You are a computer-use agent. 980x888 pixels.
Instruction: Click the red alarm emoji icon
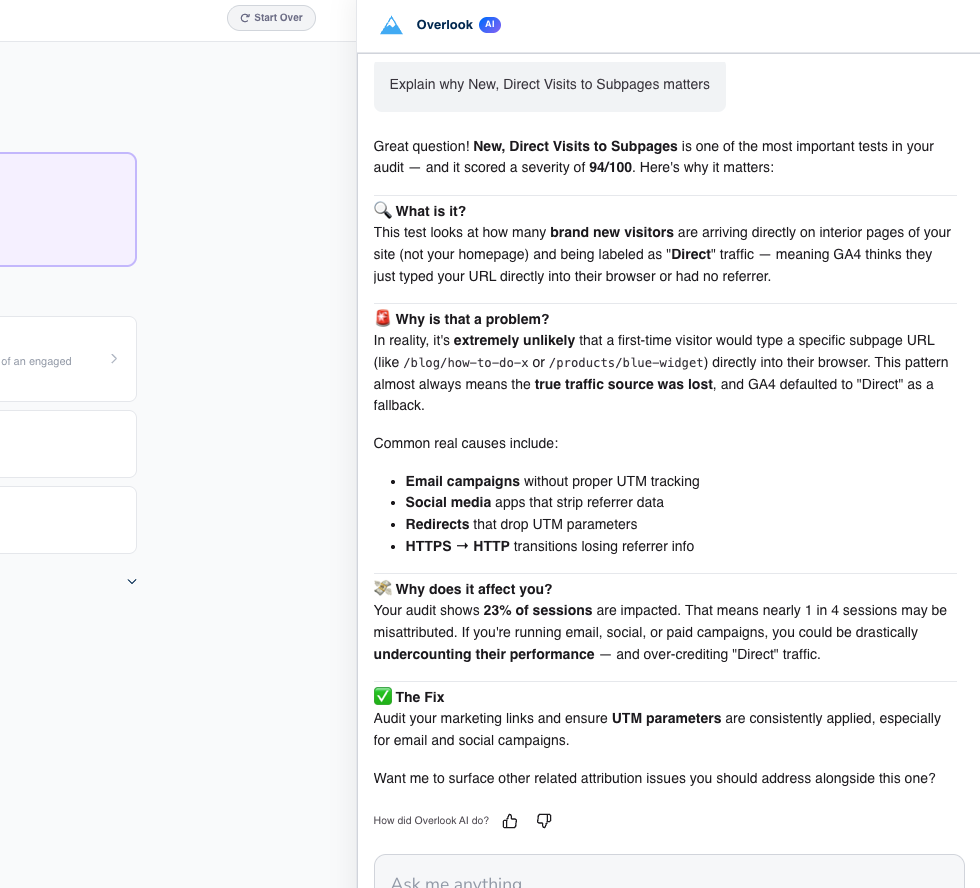tap(382, 318)
